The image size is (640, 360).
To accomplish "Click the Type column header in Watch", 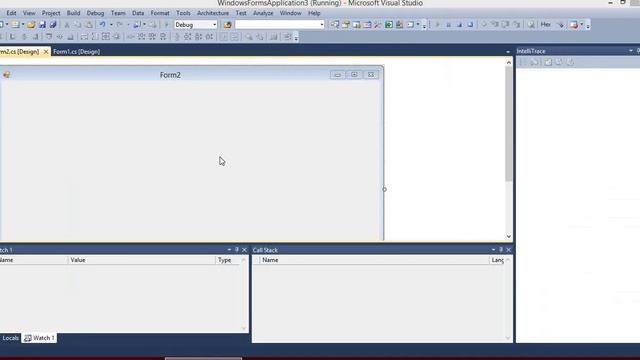I will coord(228,260).
